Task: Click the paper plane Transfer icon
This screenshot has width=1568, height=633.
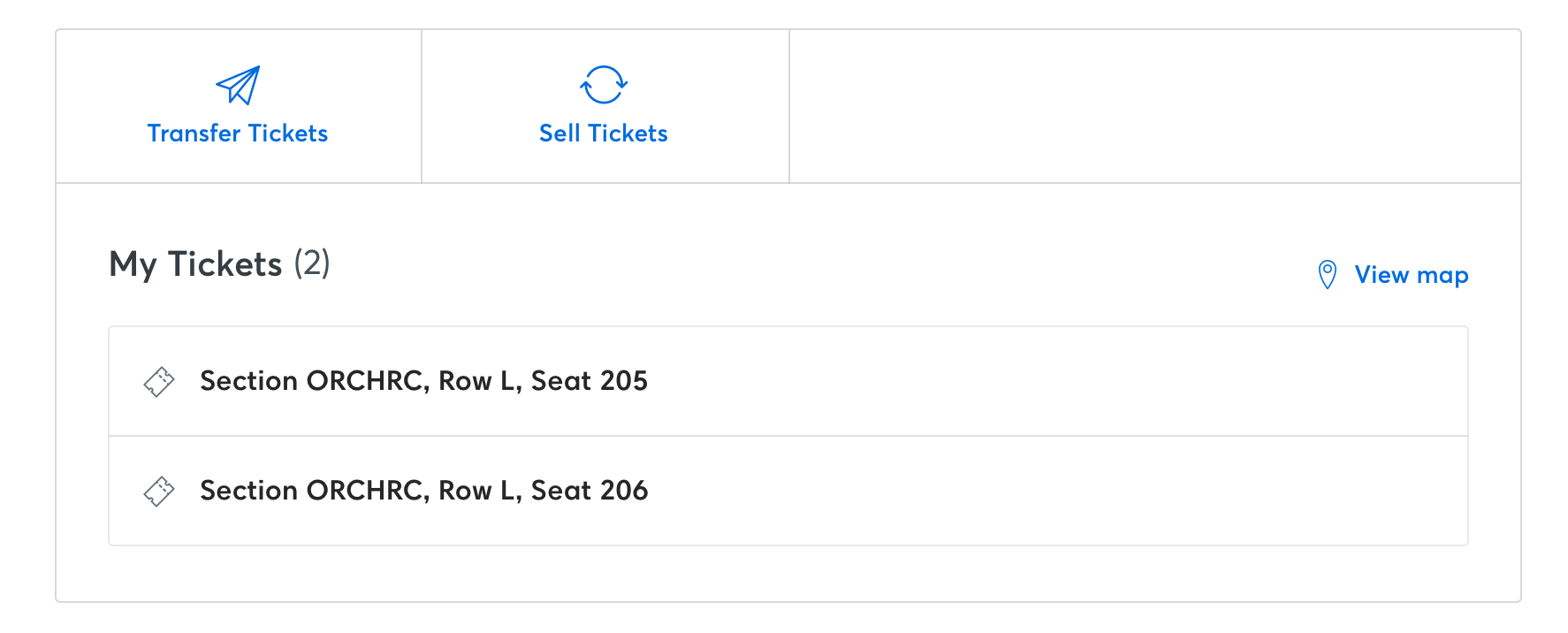Action: 238,85
